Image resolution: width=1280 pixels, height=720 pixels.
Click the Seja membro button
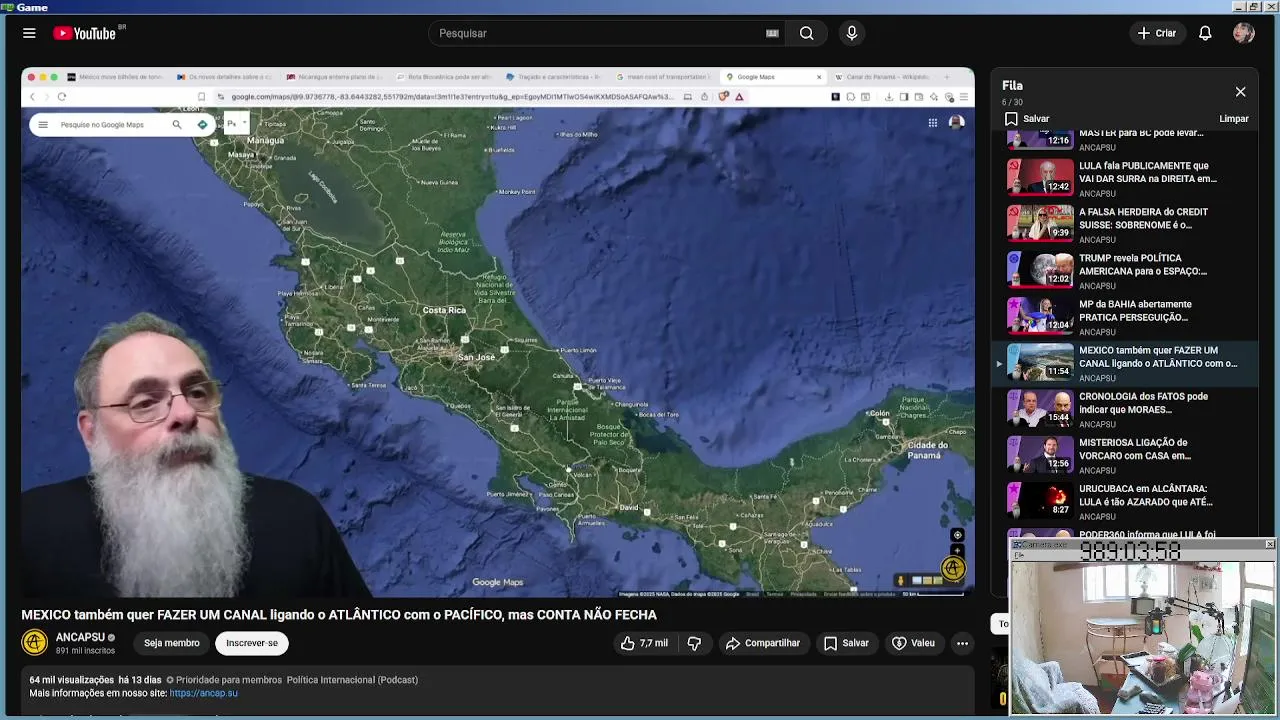pyautogui.click(x=171, y=643)
